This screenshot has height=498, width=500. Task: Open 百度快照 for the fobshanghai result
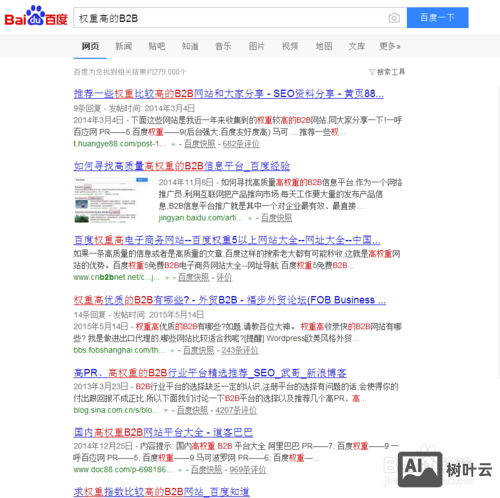[x=199, y=350]
